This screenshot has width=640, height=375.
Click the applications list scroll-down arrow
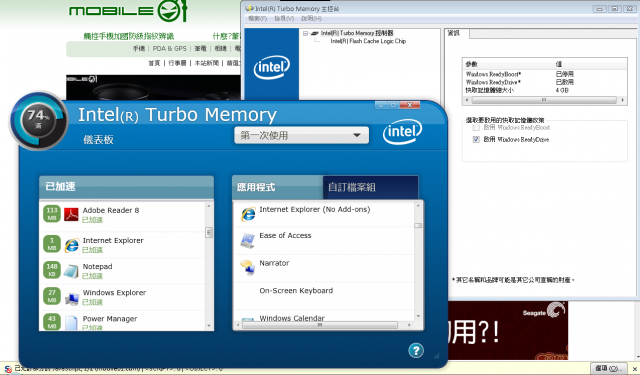coord(418,316)
